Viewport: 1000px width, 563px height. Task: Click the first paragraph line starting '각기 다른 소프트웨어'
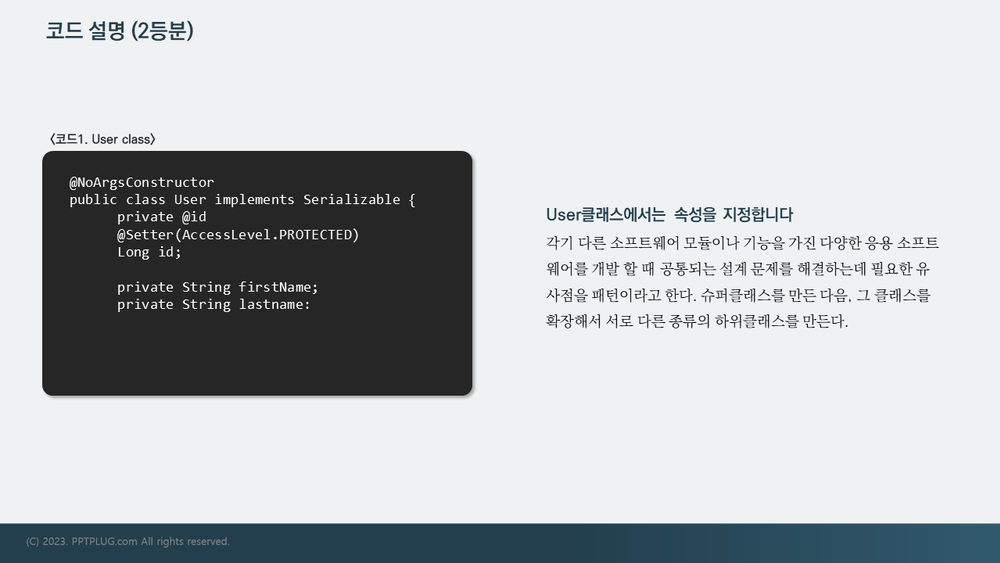(742, 243)
